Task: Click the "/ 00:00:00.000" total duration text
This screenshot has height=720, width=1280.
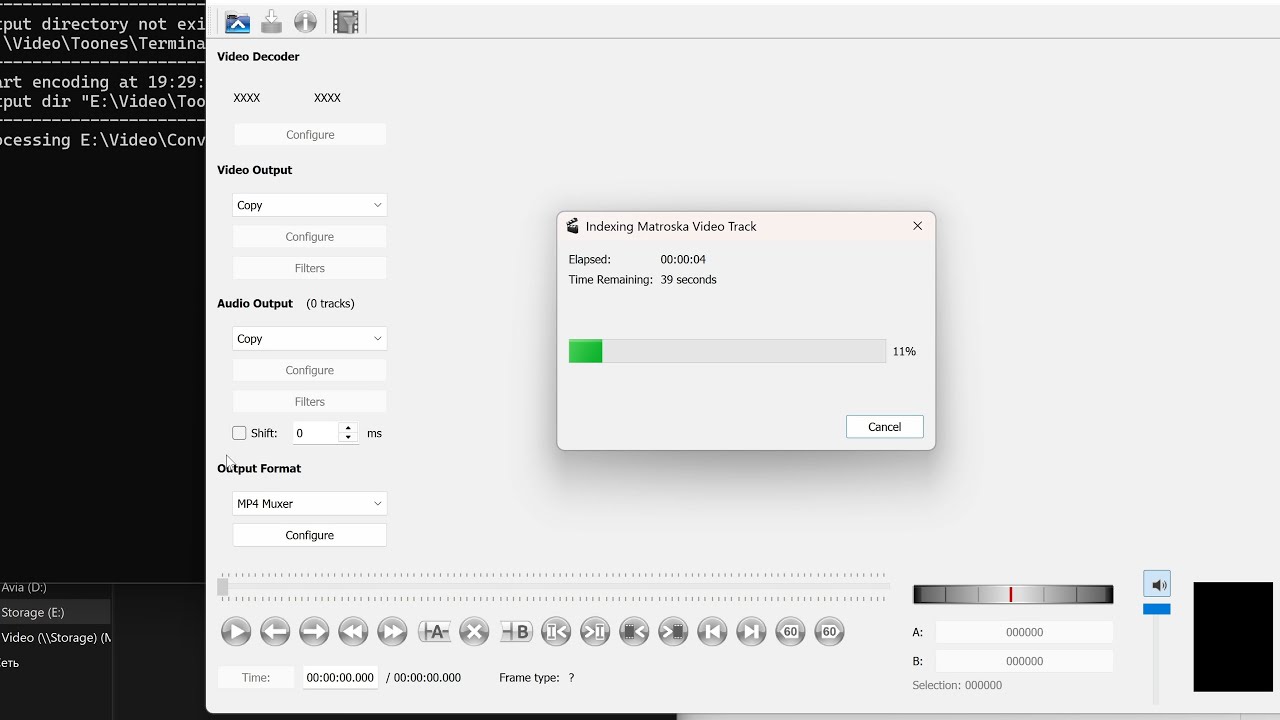Action: [424, 678]
